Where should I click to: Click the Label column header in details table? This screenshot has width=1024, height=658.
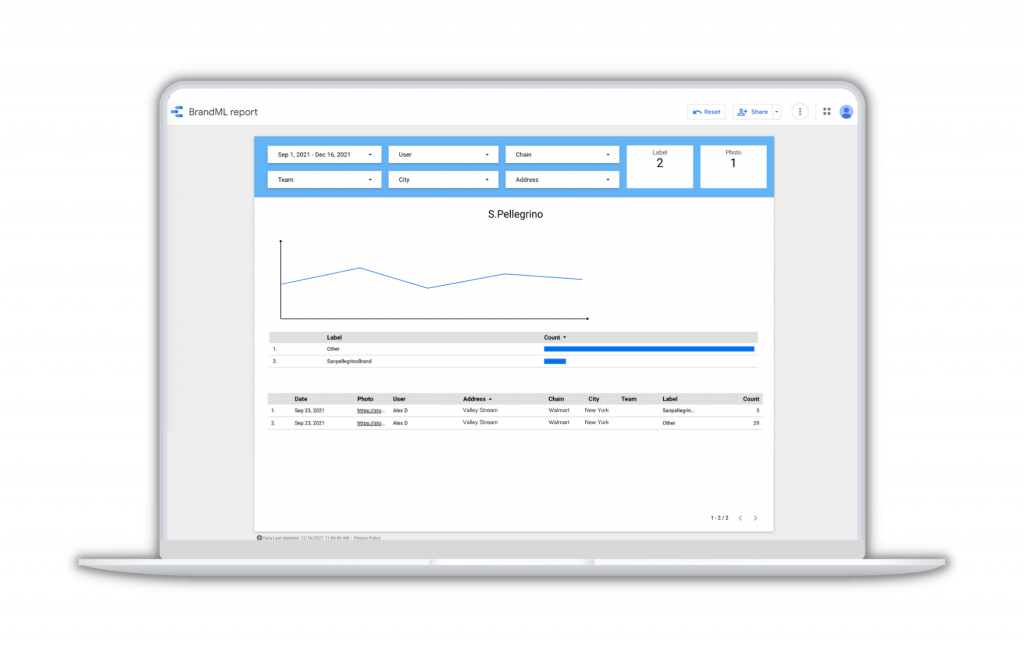point(670,399)
